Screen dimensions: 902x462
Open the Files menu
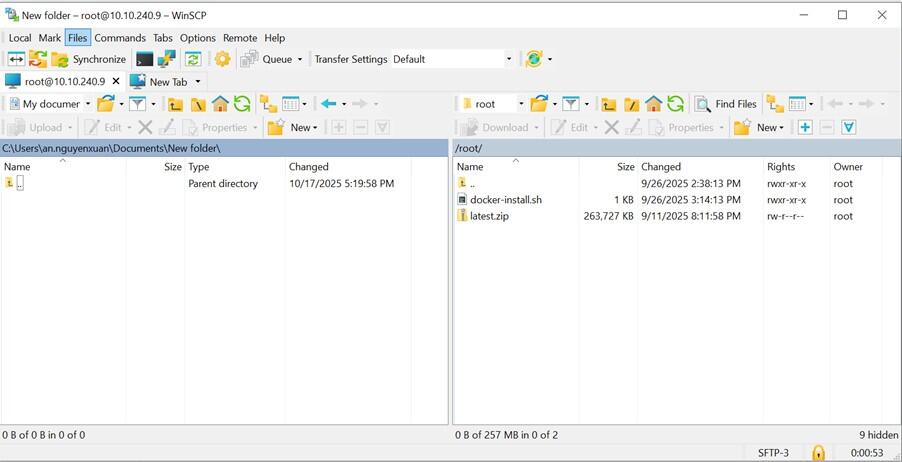click(x=78, y=37)
